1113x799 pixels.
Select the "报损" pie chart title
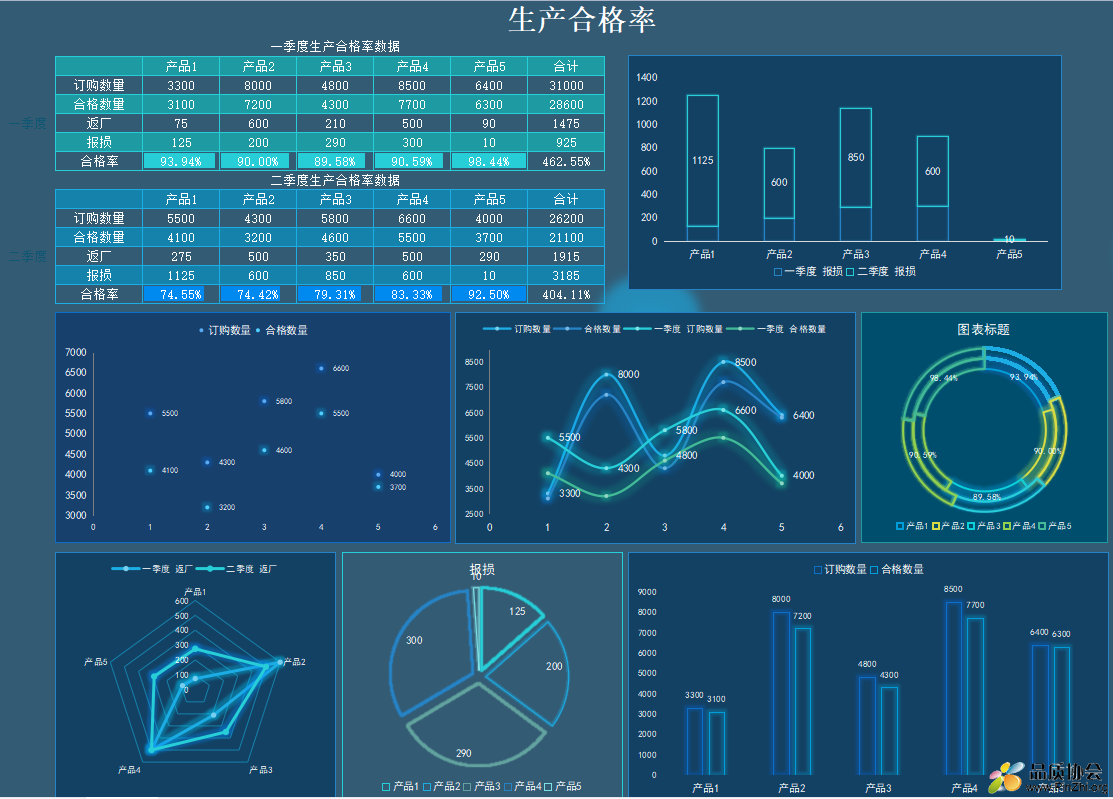coord(482,570)
